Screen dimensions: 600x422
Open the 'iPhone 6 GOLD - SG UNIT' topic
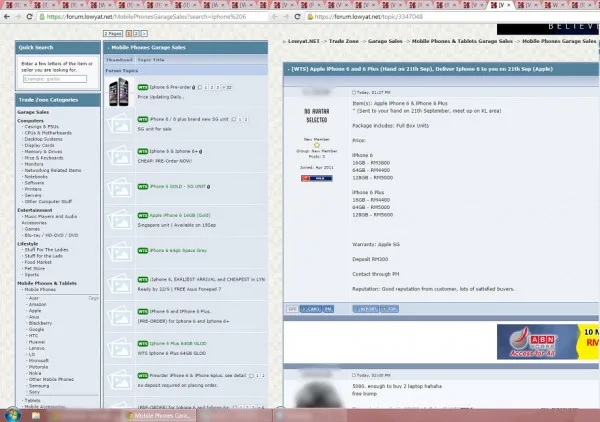coord(178,187)
